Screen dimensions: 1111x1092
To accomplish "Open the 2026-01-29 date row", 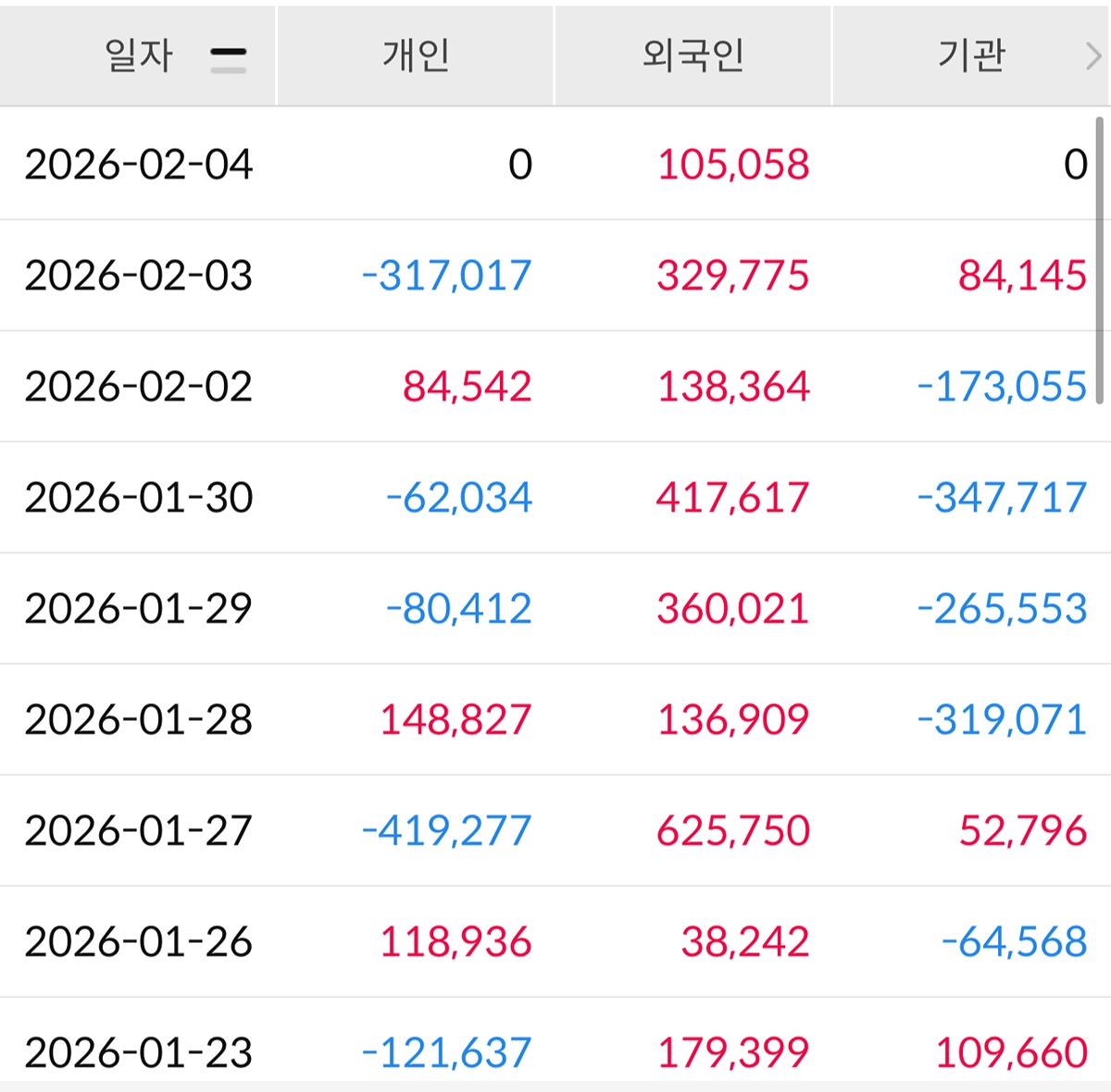I will pyautogui.click(x=139, y=609).
